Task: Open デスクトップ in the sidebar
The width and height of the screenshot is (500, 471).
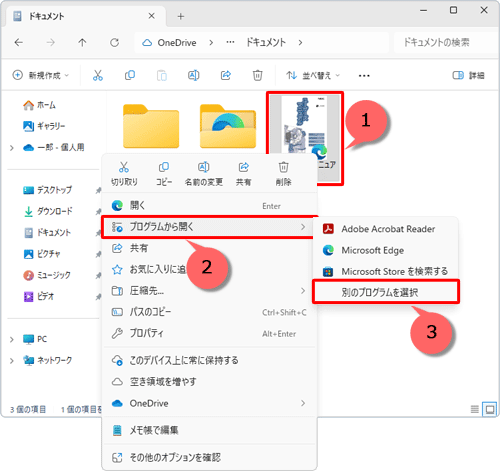Action: pos(47,190)
